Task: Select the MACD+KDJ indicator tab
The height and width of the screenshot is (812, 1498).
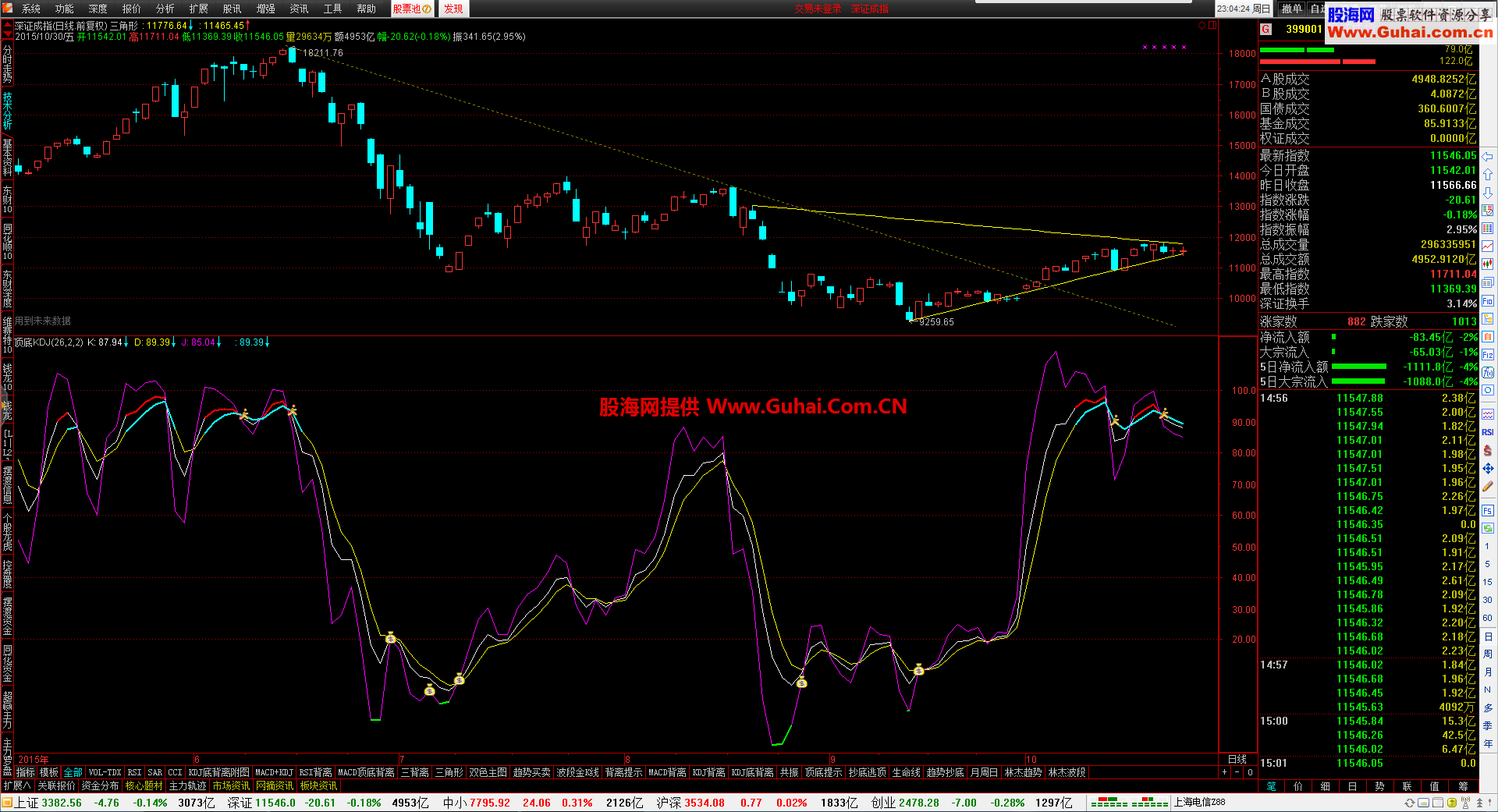Action: coord(274,772)
